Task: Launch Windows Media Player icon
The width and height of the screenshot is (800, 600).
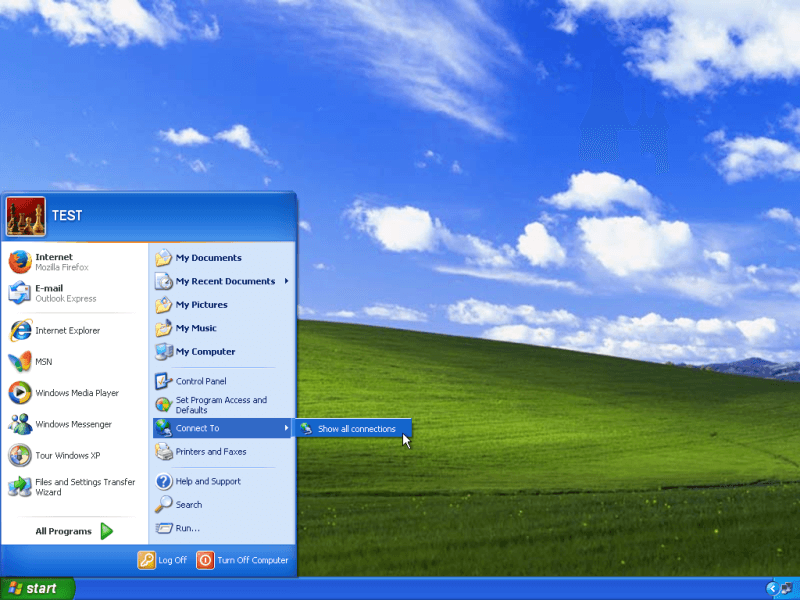Action: coord(20,393)
